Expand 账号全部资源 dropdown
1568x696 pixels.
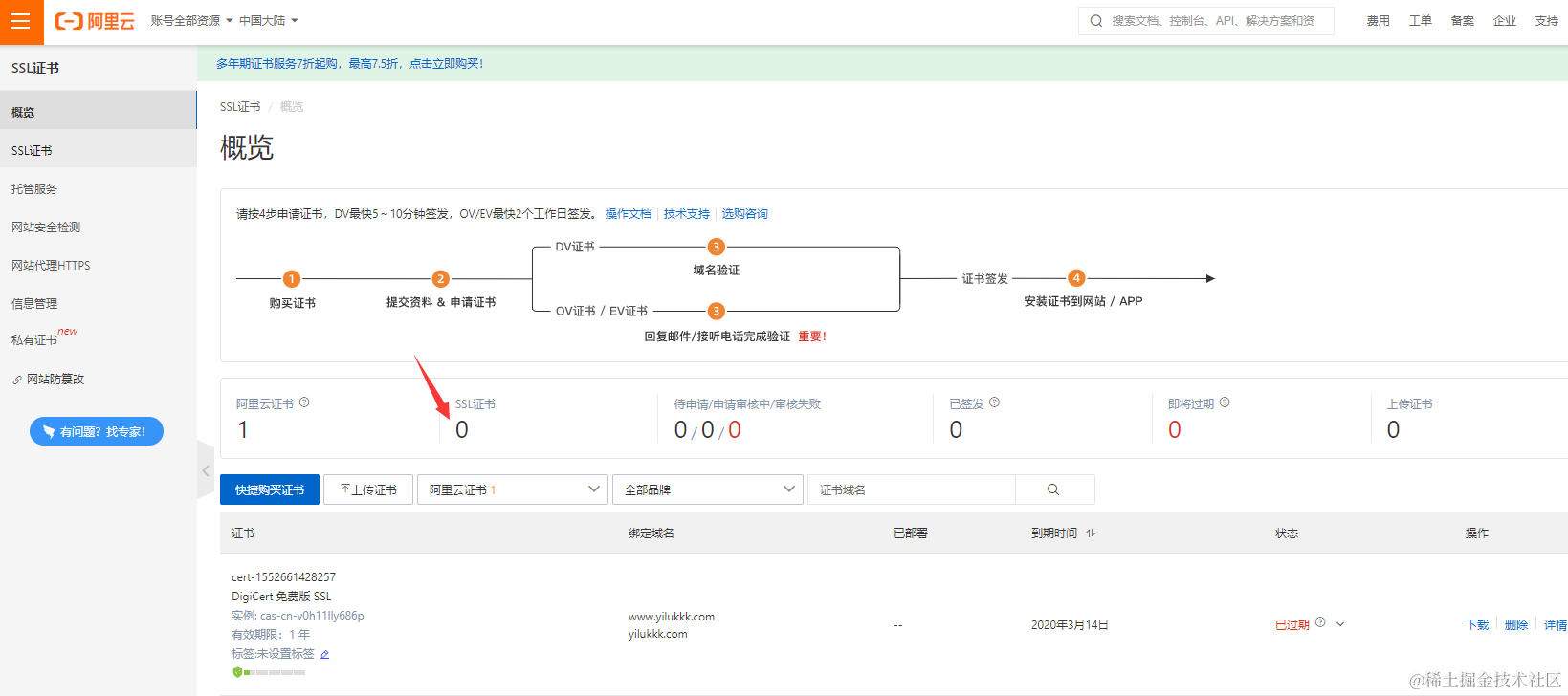coord(191,21)
